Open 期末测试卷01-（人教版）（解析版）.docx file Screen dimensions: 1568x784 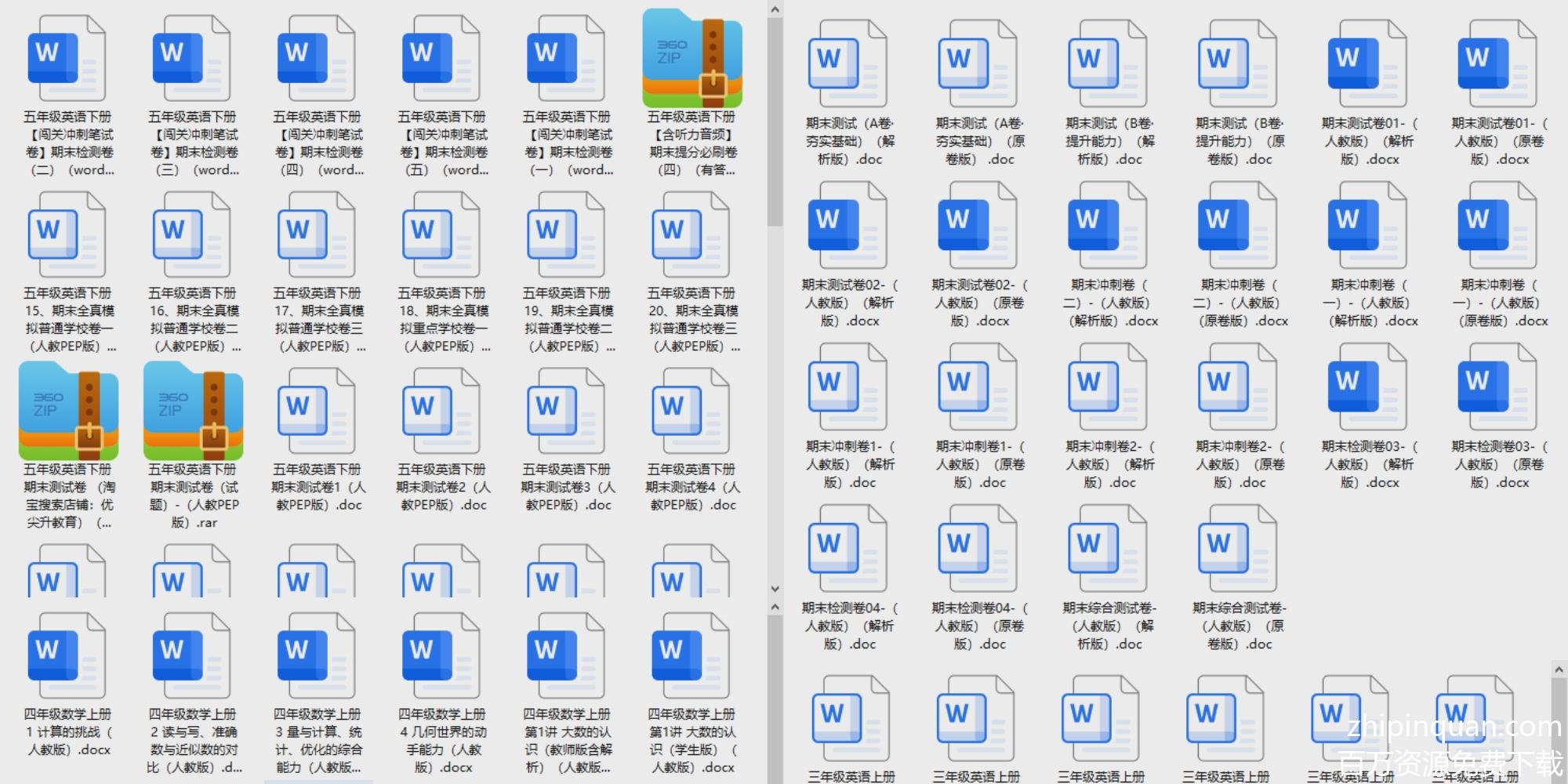1368,64
